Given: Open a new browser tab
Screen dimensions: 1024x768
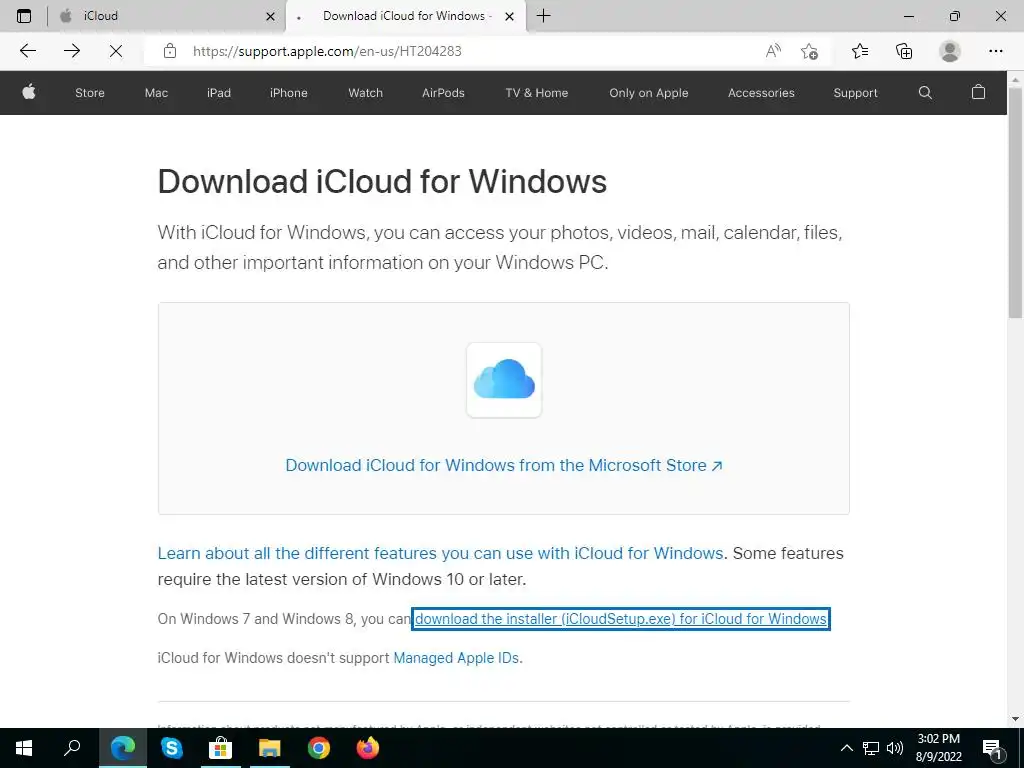Looking at the screenshot, I should click(543, 16).
